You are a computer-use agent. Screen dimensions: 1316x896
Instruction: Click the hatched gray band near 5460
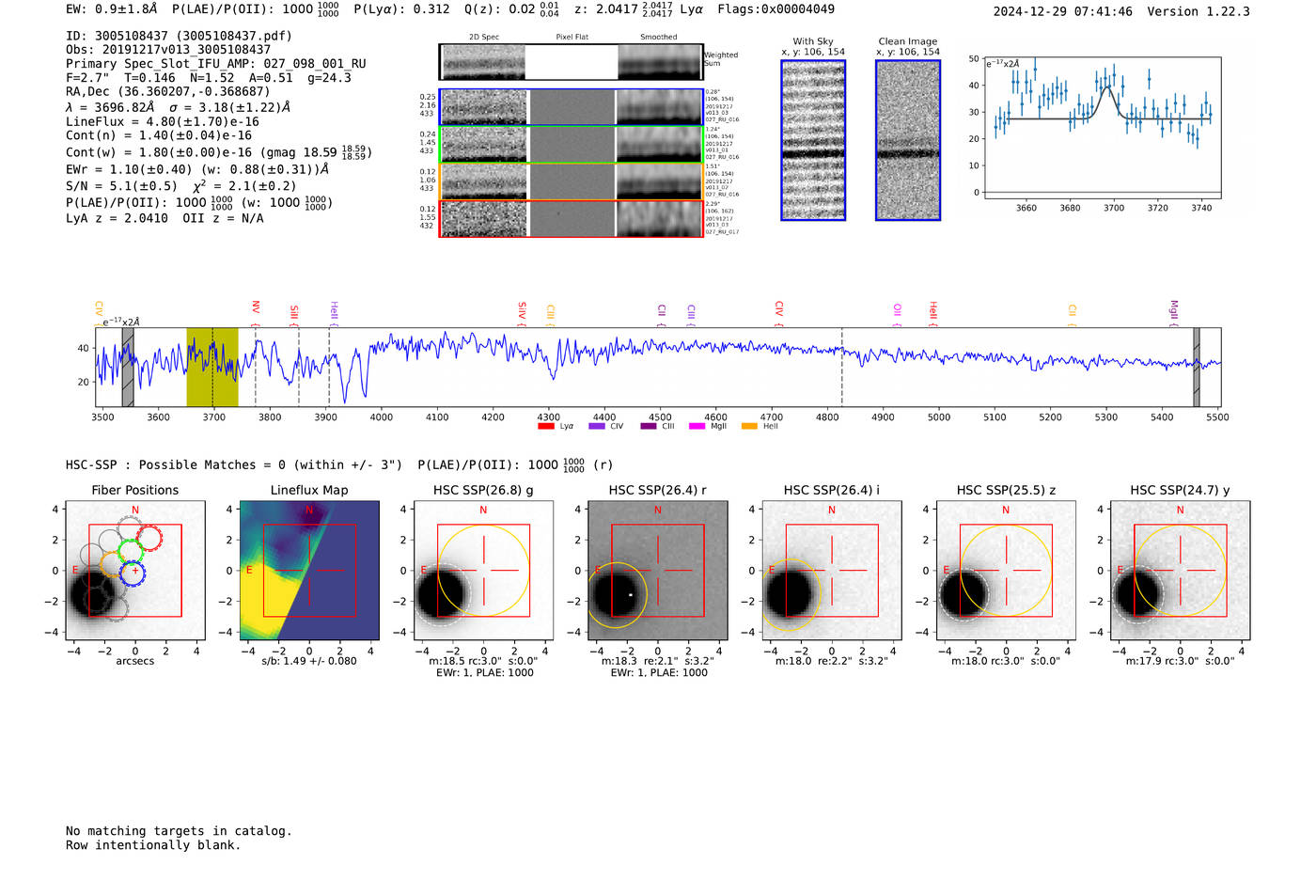[1197, 367]
